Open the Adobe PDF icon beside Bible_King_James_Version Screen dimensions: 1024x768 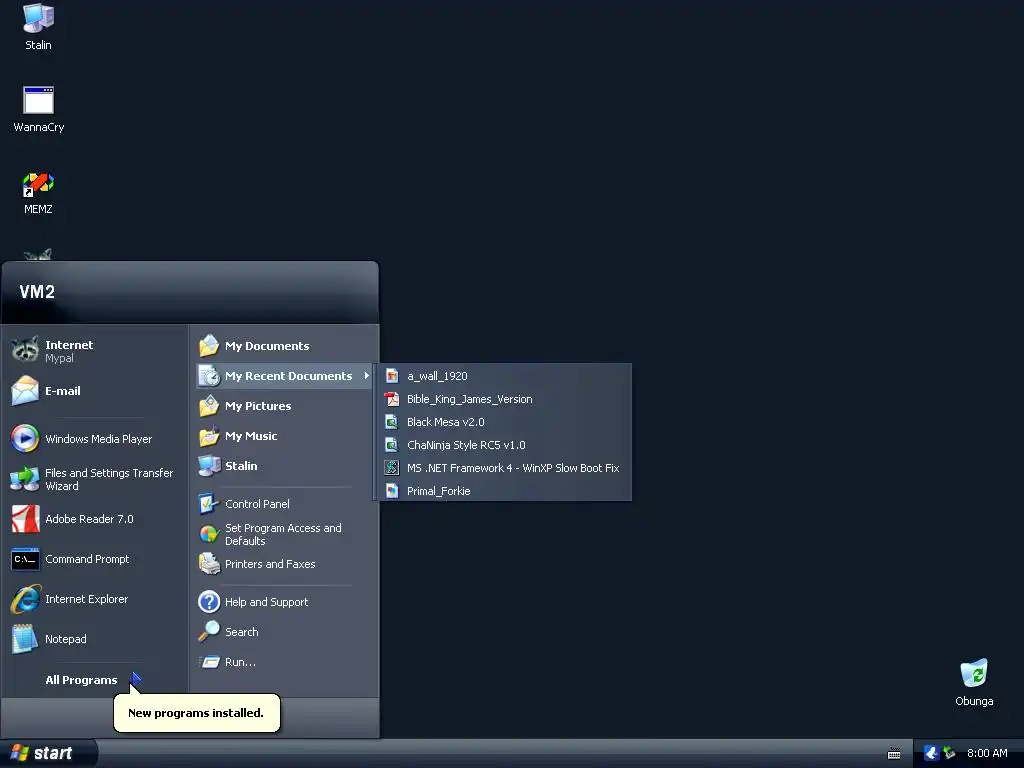click(x=392, y=399)
